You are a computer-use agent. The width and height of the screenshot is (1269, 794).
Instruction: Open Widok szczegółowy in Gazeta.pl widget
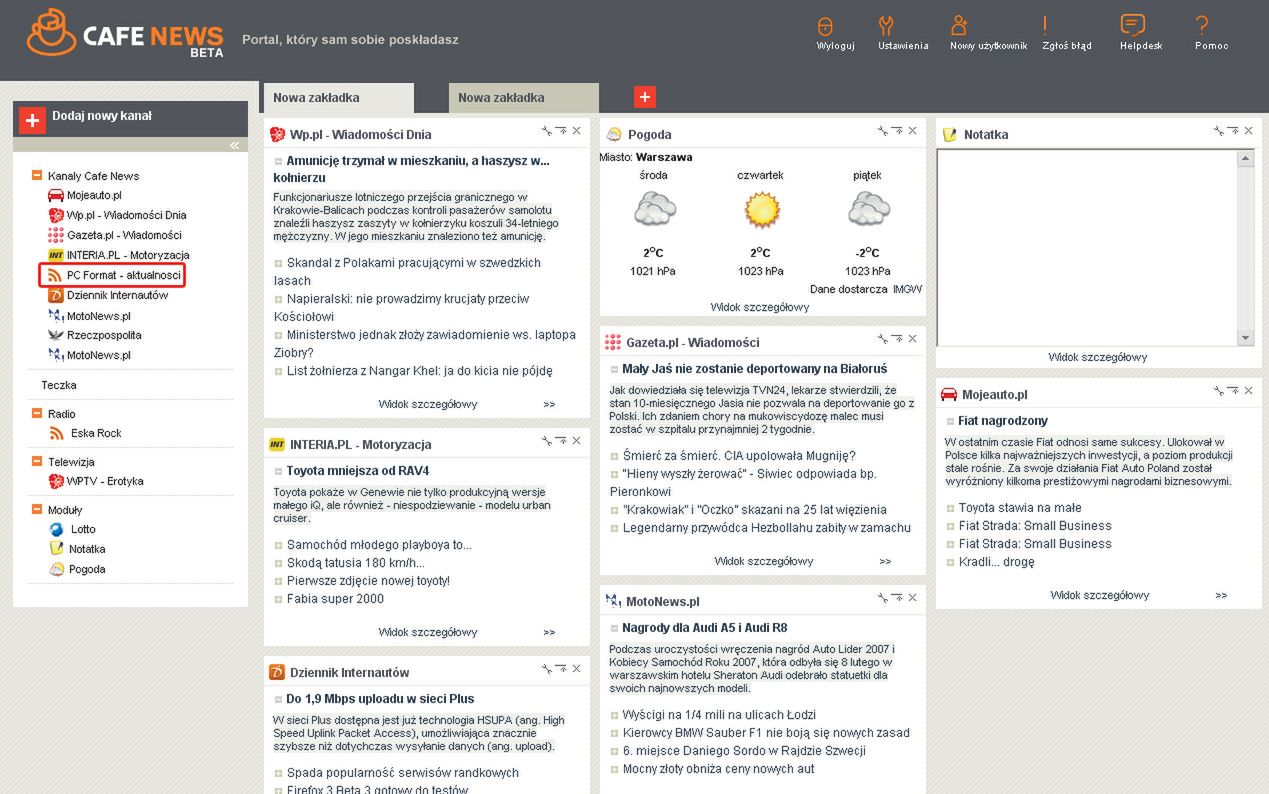click(764, 561)
